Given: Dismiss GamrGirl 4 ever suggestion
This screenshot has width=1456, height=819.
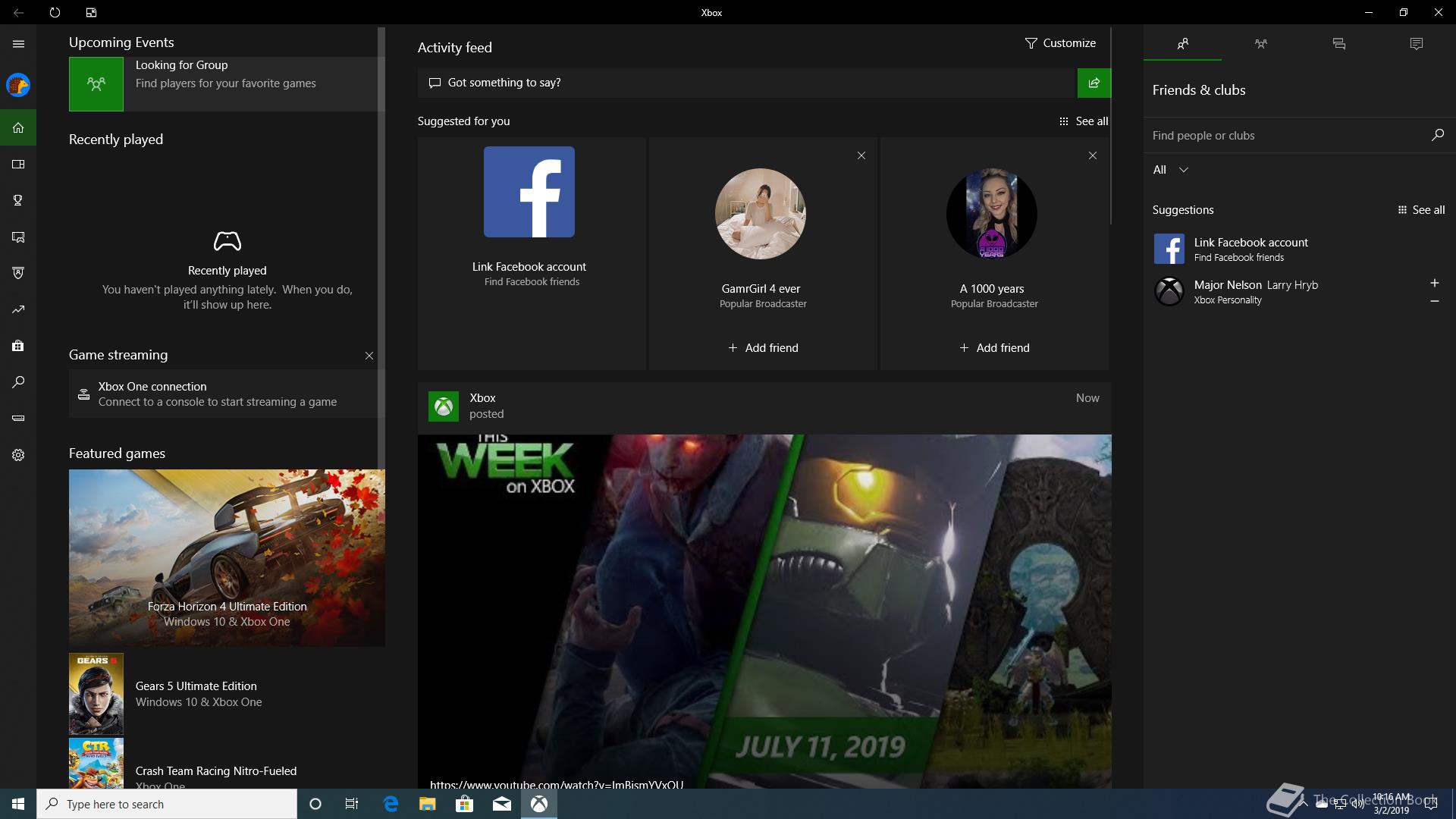Looking at the screenshot, I should (861, 155).
